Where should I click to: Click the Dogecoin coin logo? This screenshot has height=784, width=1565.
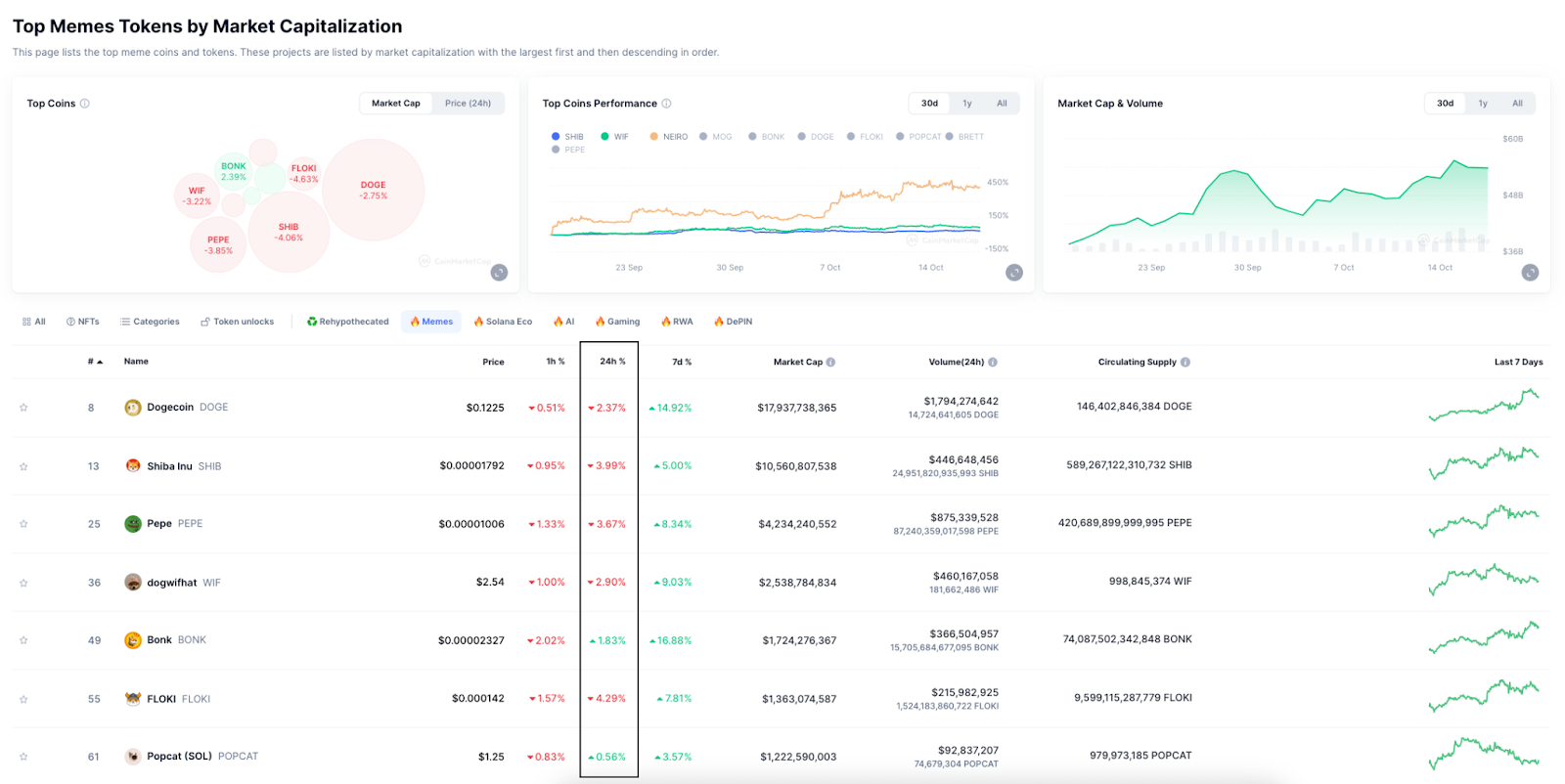coord(133,408)
